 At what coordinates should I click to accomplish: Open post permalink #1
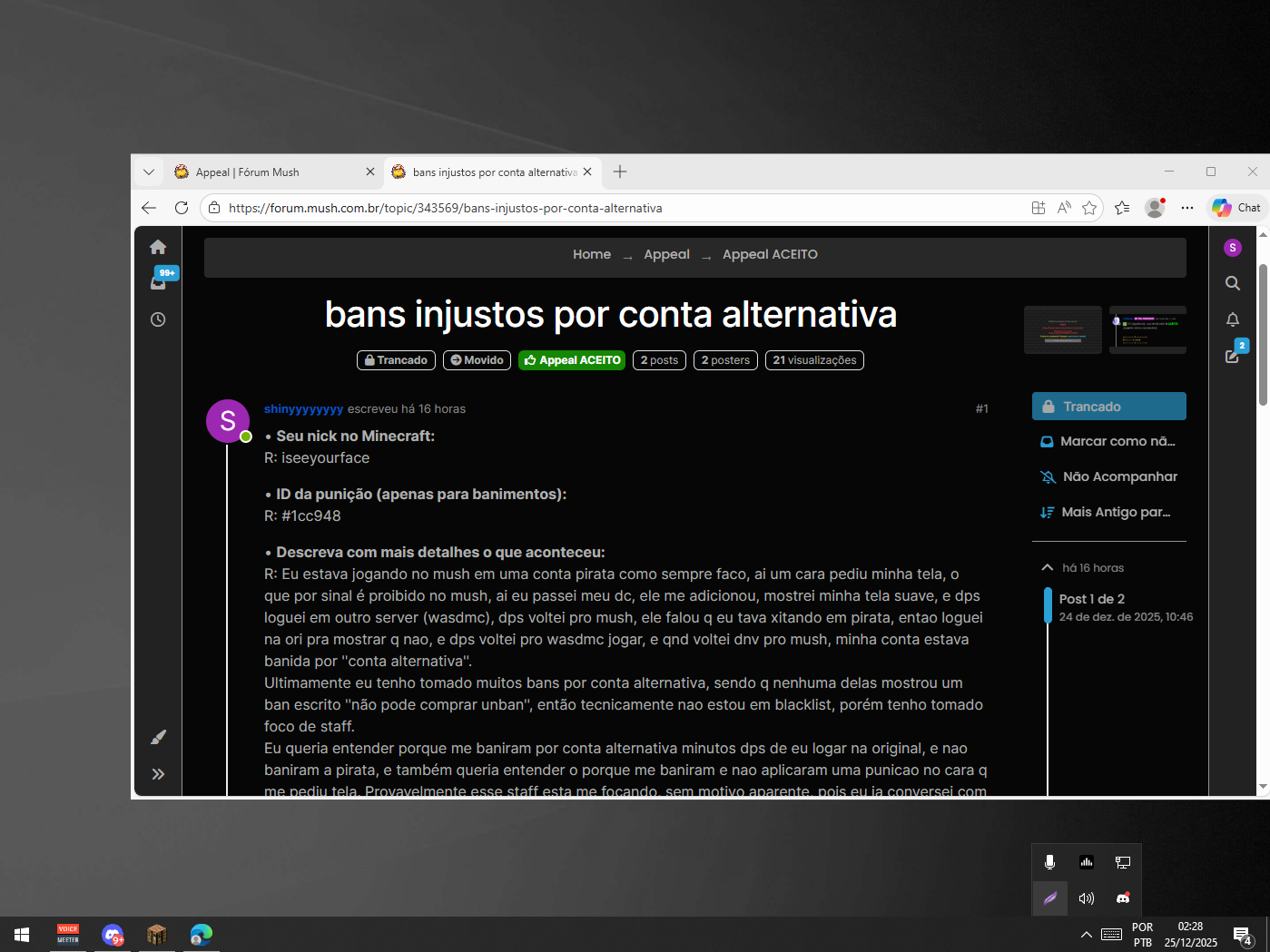click(981, 409)
